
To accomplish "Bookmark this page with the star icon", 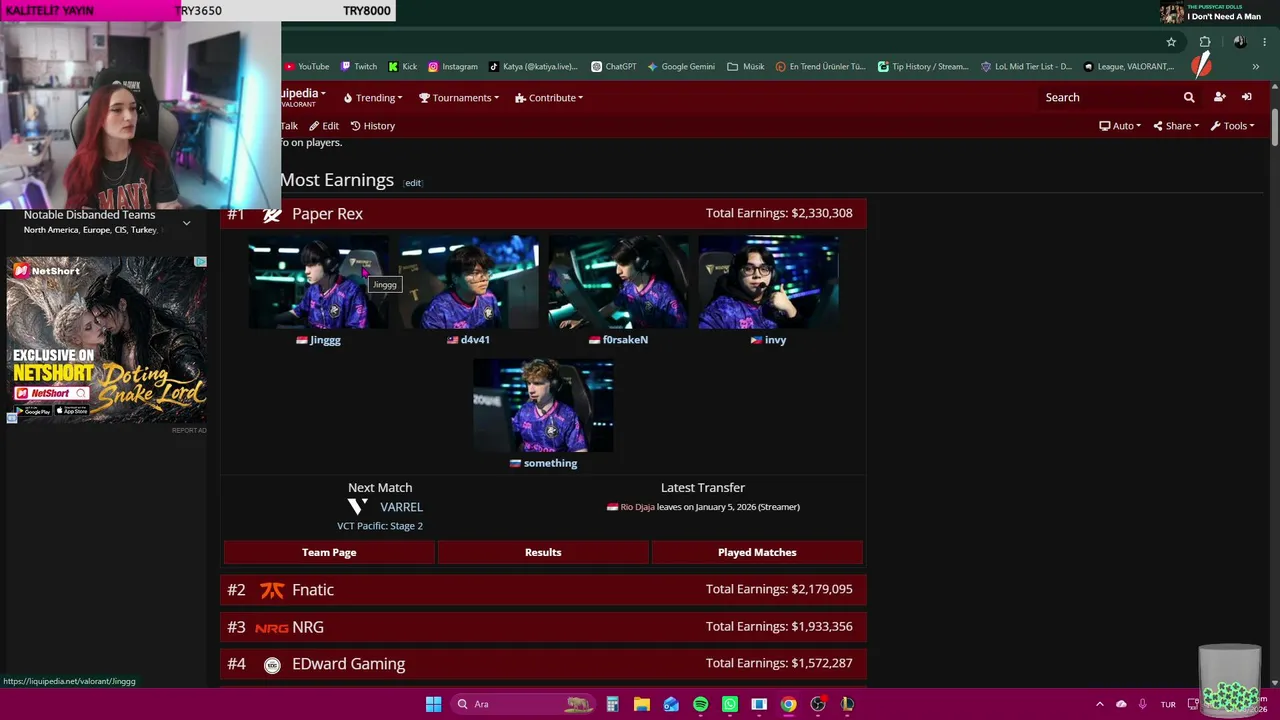I will 1171,42.
